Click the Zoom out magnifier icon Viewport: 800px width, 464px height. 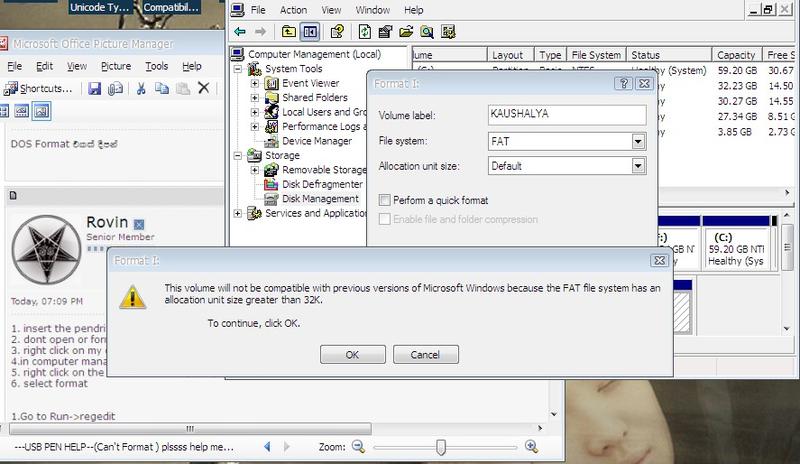click(359, 447)
